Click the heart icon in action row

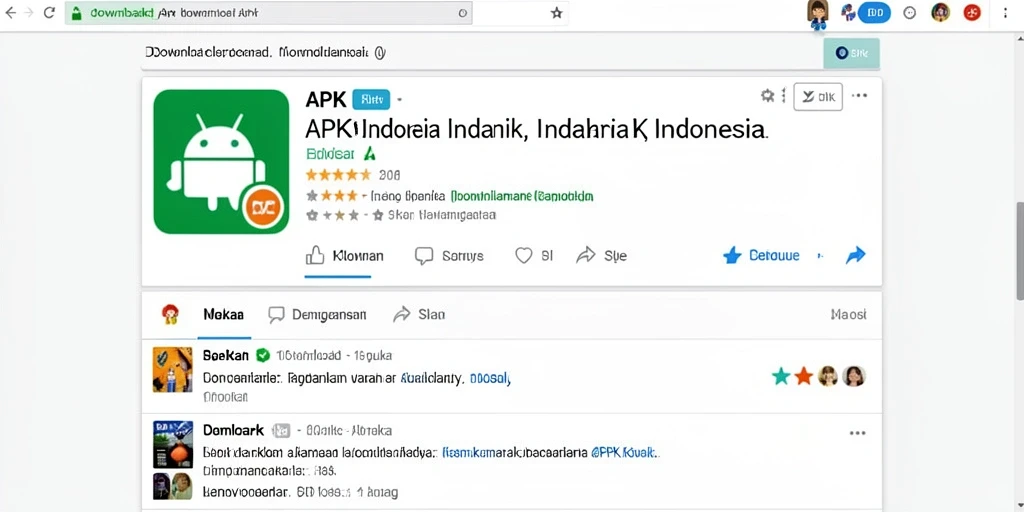tap(524, 255)
